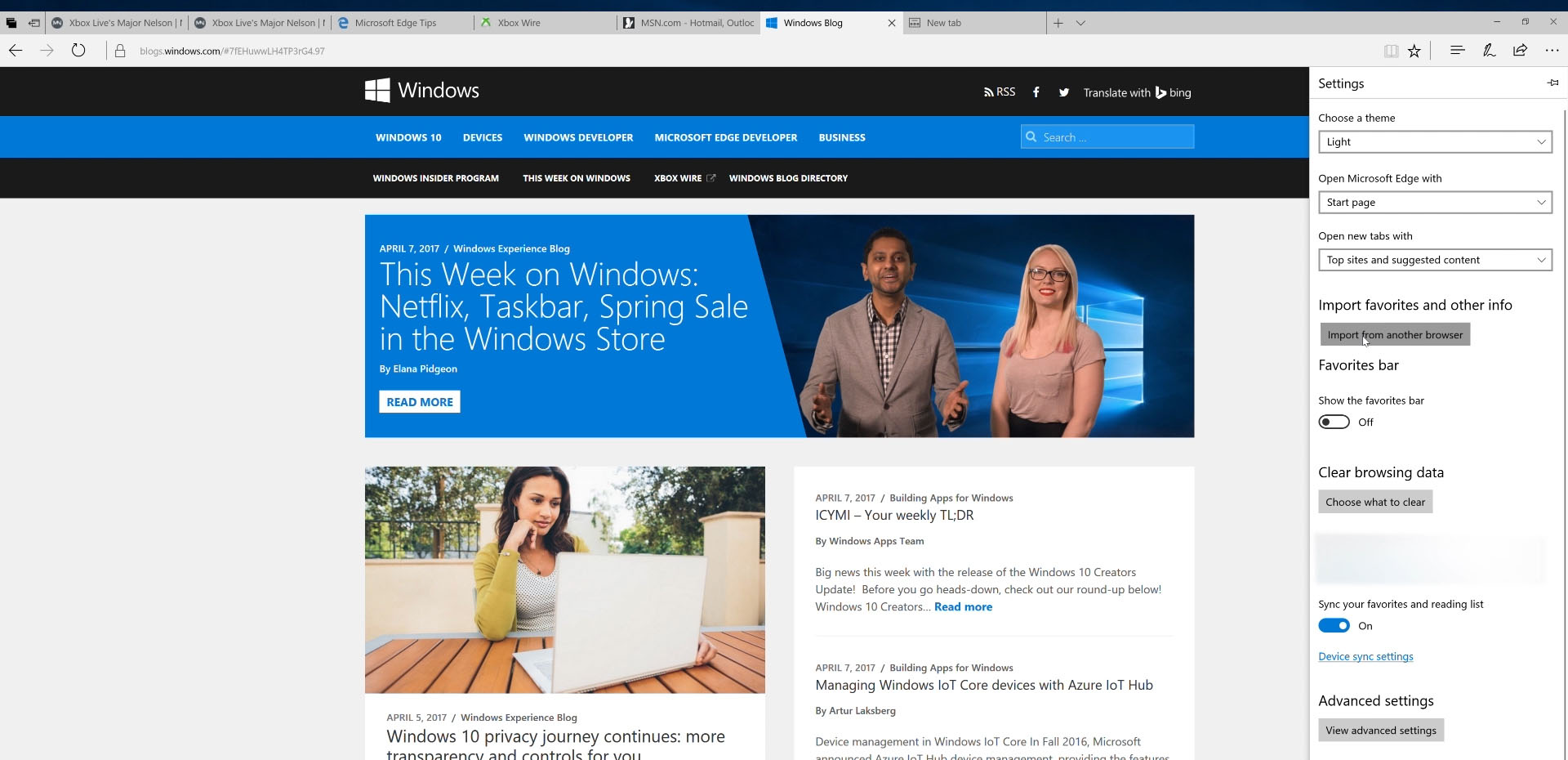This screenshot has height=760, width=1568.
Task: Open WINDOWS DEVELOPER nav item
Action: pyautogui.click(x=578, y=137)
